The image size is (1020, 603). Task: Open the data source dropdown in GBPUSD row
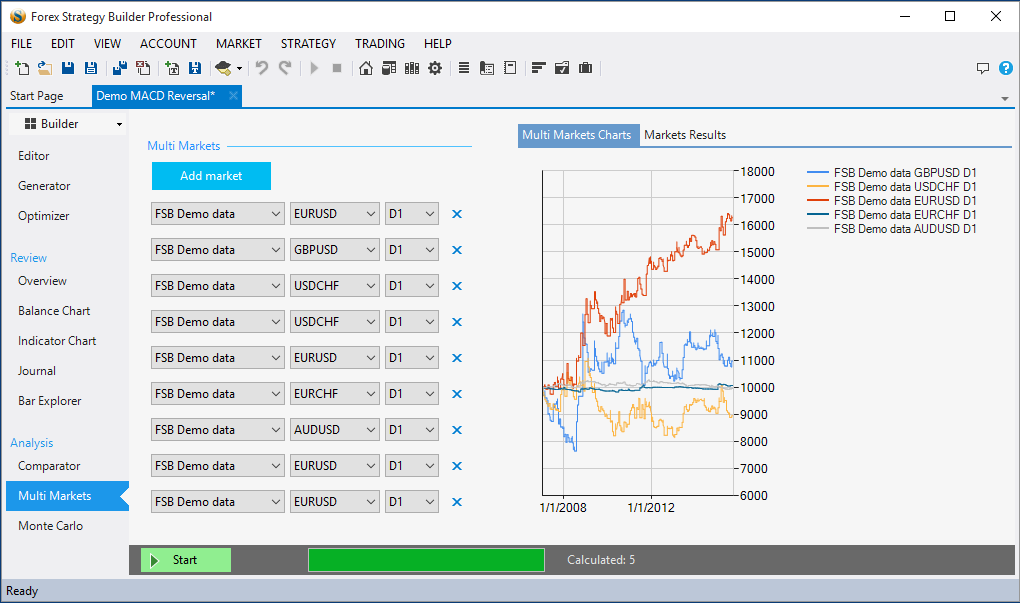218,250
